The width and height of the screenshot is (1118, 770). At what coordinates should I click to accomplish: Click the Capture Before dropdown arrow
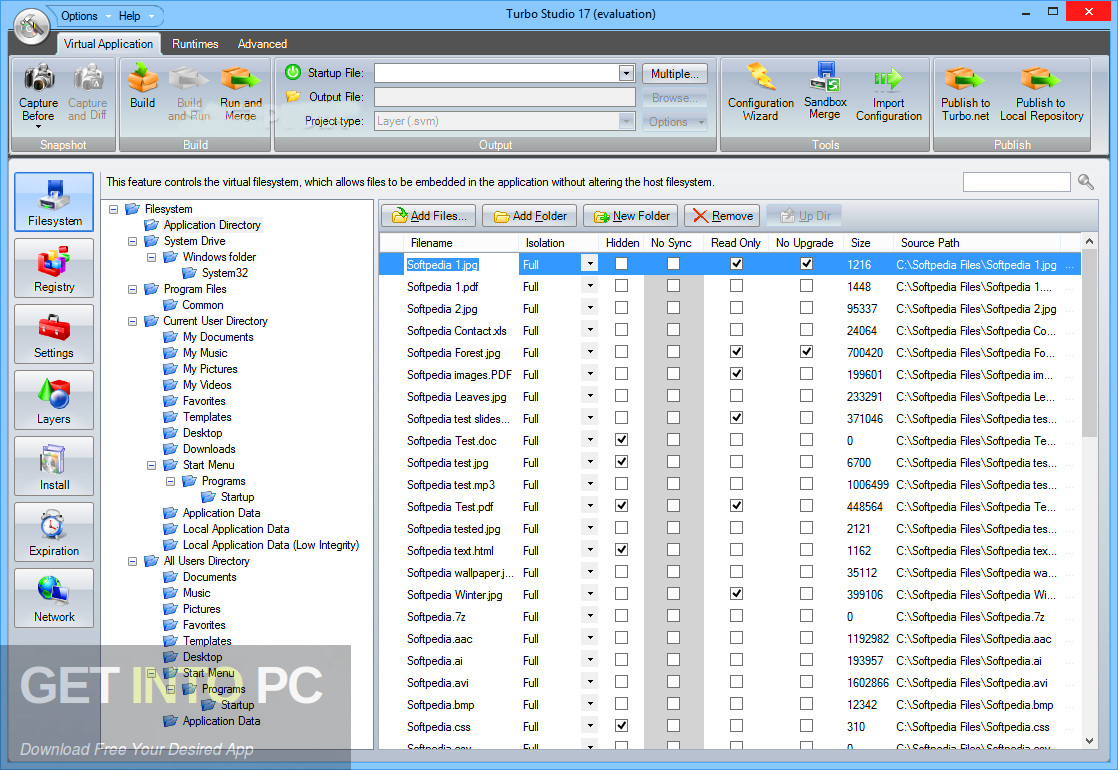39,127
